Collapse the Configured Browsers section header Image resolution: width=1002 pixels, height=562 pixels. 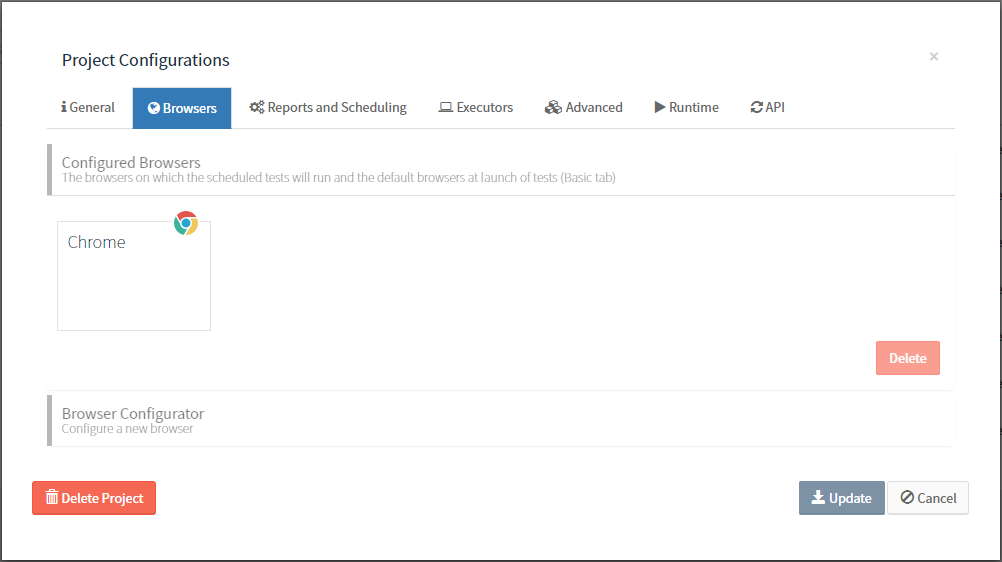point(501,169)
